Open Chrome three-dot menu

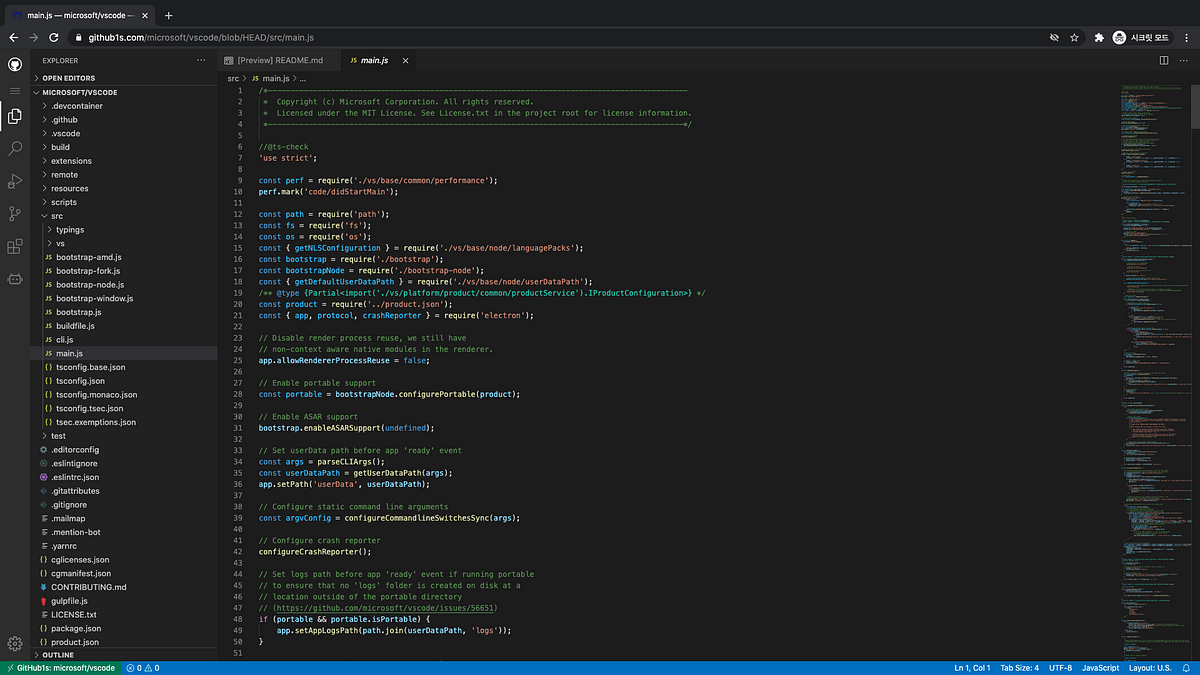coord(1188,37)
